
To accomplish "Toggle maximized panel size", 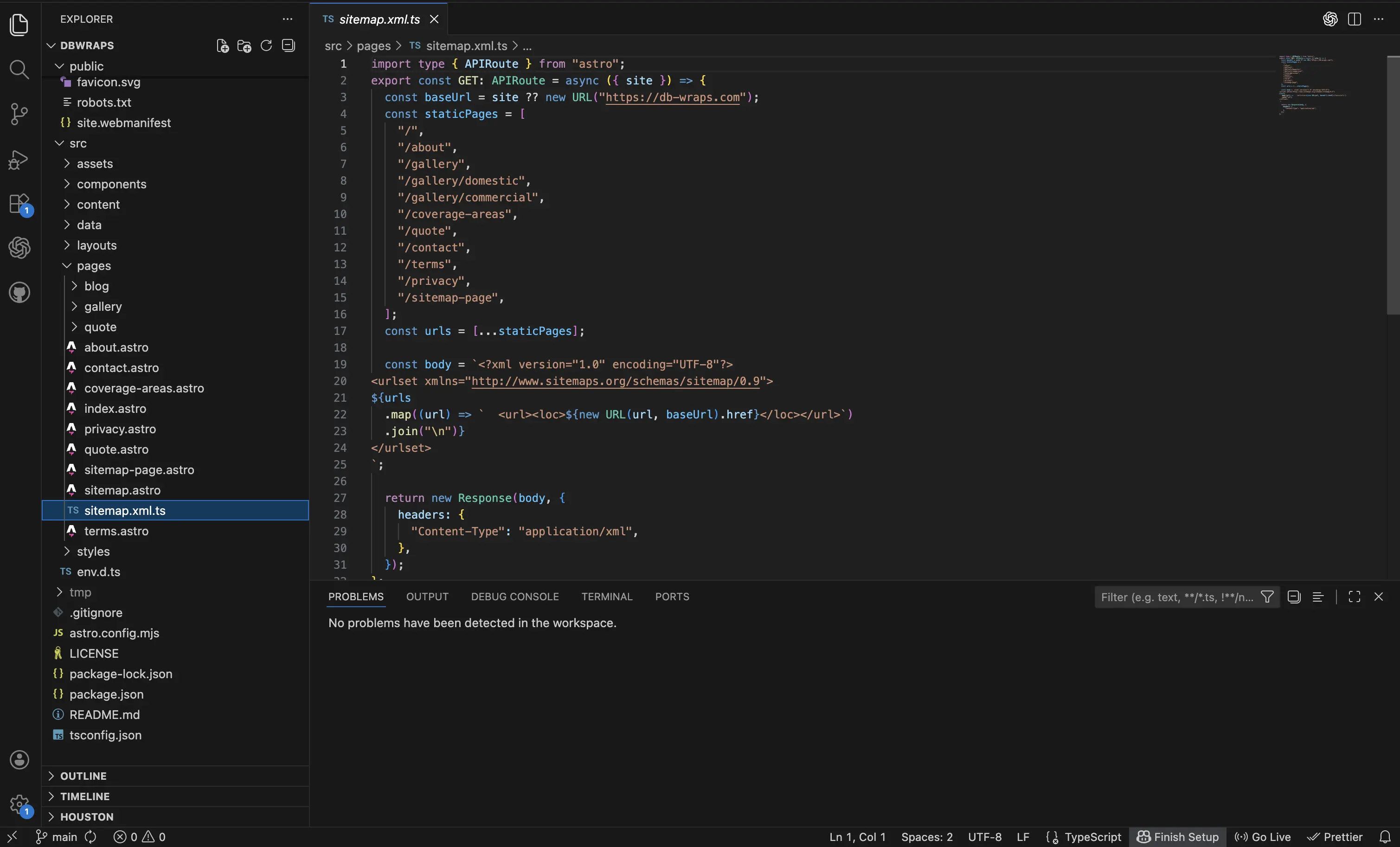I will (x=1354, y=597).
